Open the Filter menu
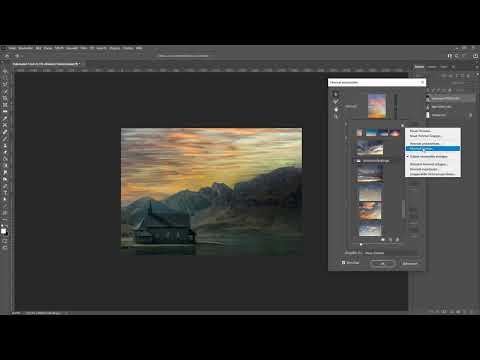 coord(84,48)
